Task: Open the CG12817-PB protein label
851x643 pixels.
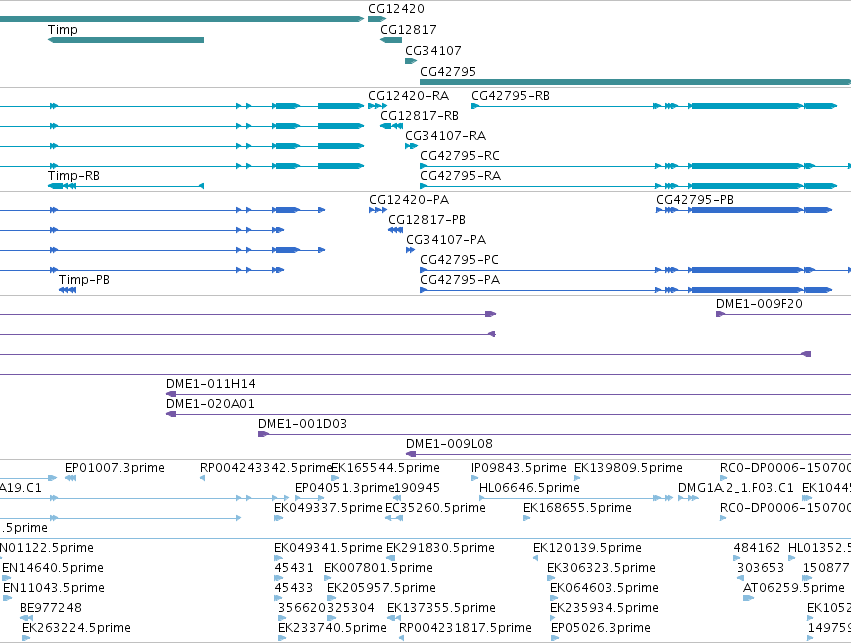Action: 427,220
